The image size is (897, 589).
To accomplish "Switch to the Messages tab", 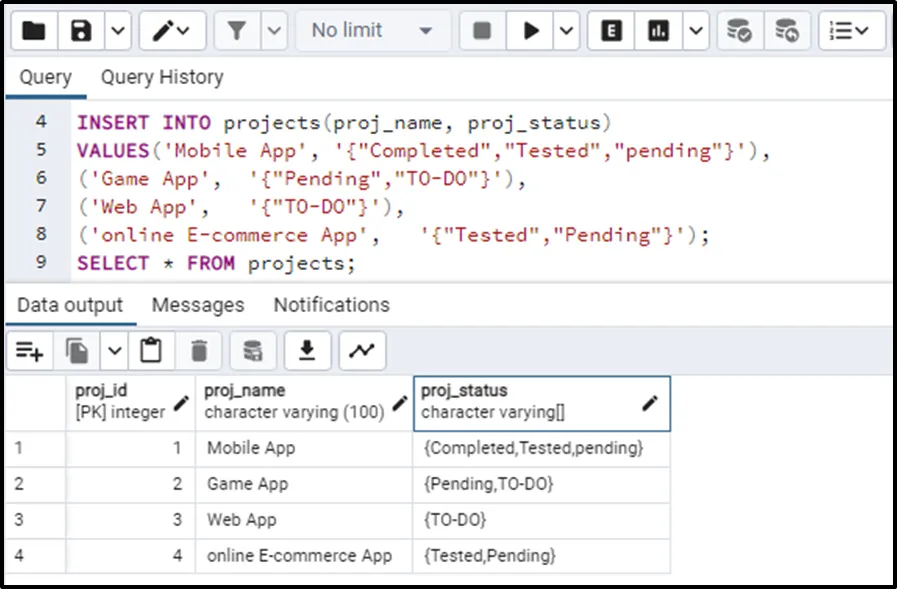I will 198,305.
